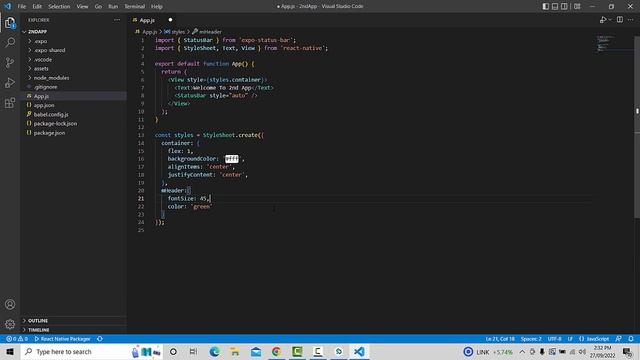Click the Visual Studio Code taskbar icon
Screen dimensions: 640x360
click(x=359, y=352)
